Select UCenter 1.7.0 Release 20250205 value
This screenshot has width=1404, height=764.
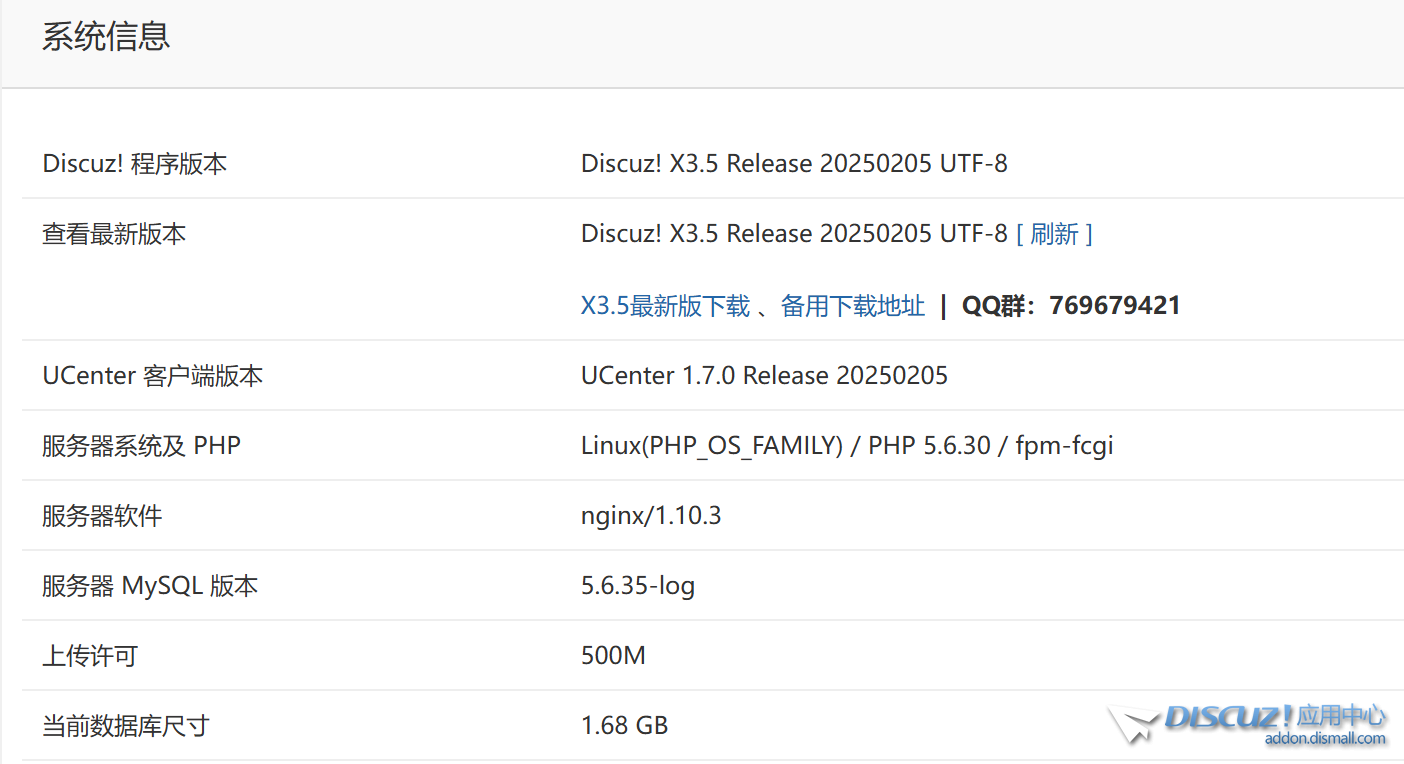point(764,376)
